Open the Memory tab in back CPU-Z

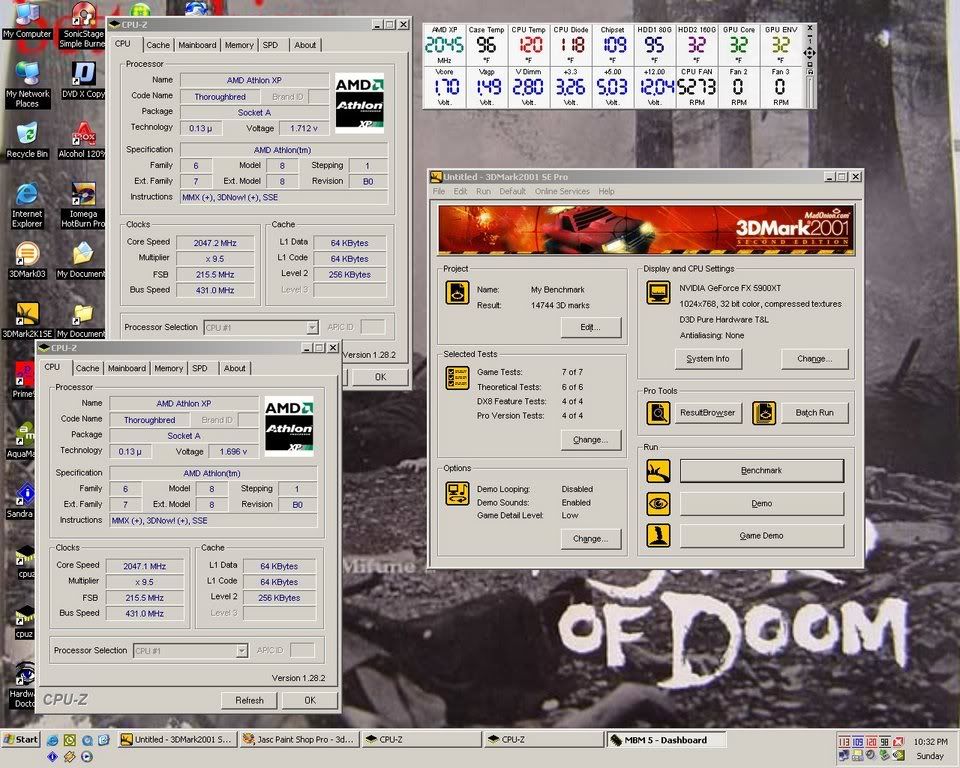[x=239, y=45]
